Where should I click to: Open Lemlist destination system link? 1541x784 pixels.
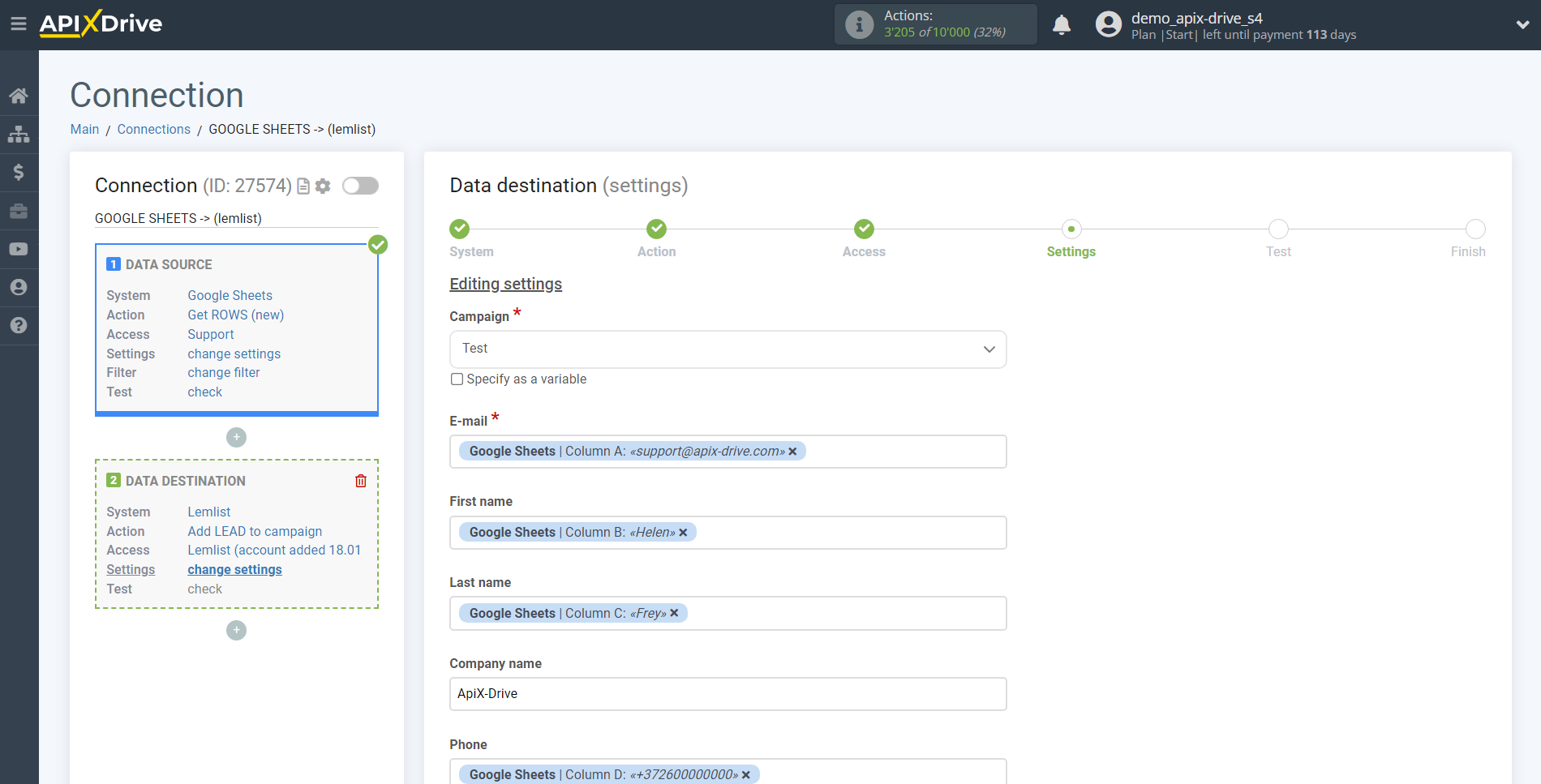coord(208,512)
